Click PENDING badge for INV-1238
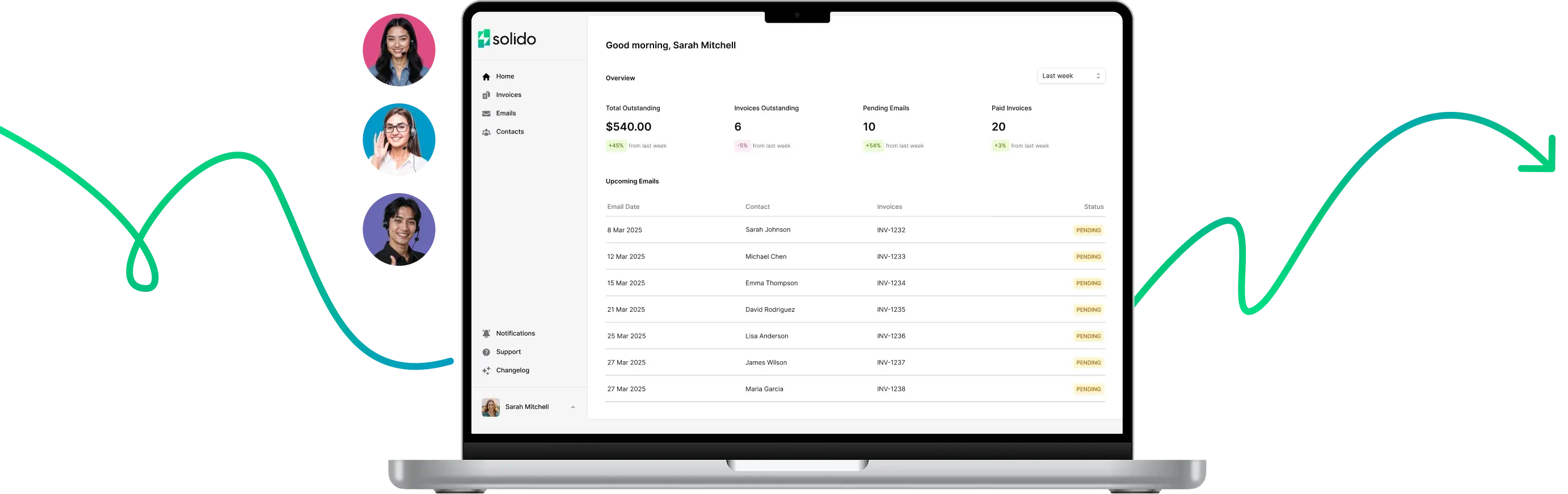Screen dimensions: 1568x494 tap(1088, 389)
